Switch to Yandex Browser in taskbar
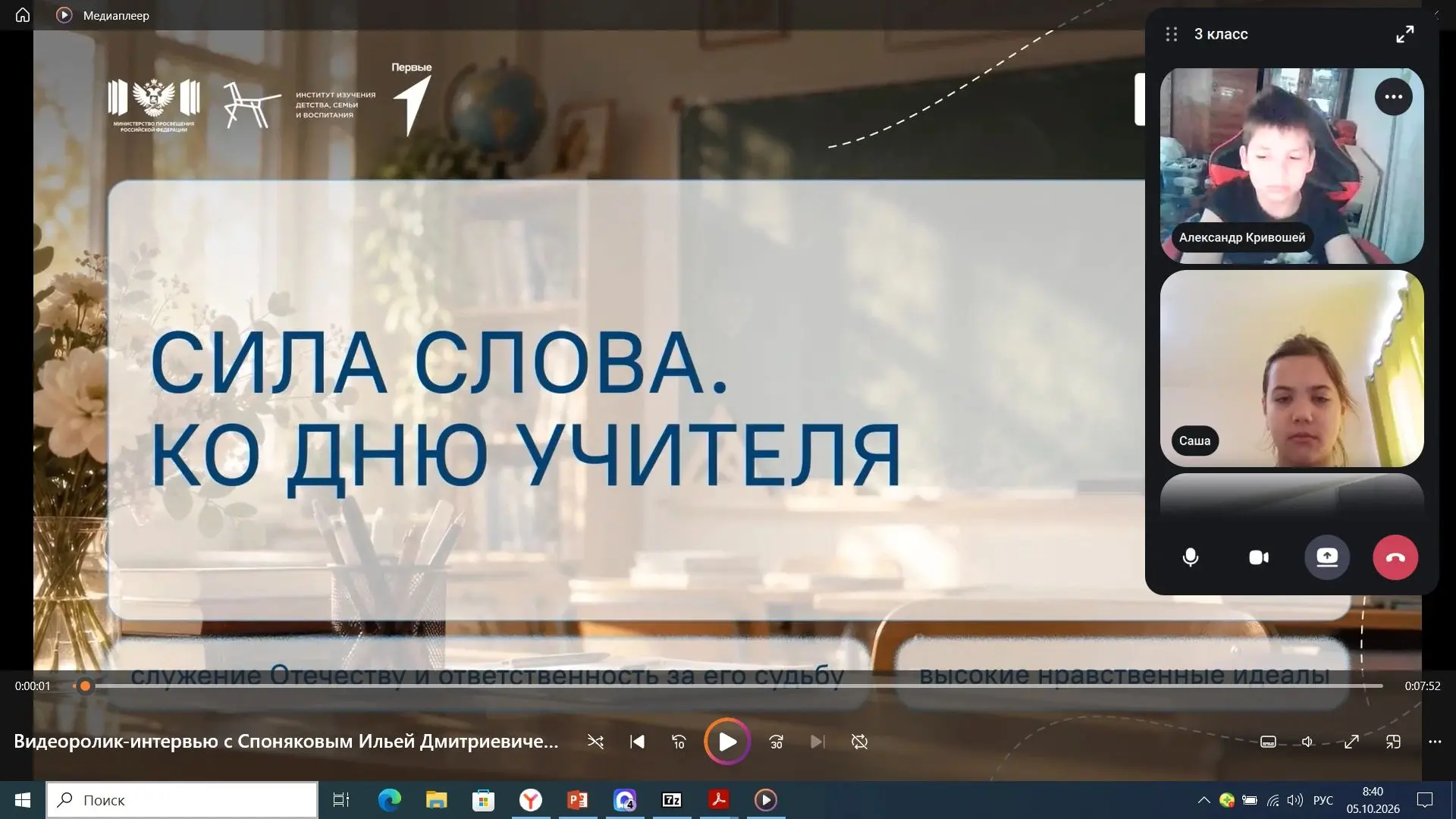Viewport: 1456px width, 819px height. (x=531, y=800)
